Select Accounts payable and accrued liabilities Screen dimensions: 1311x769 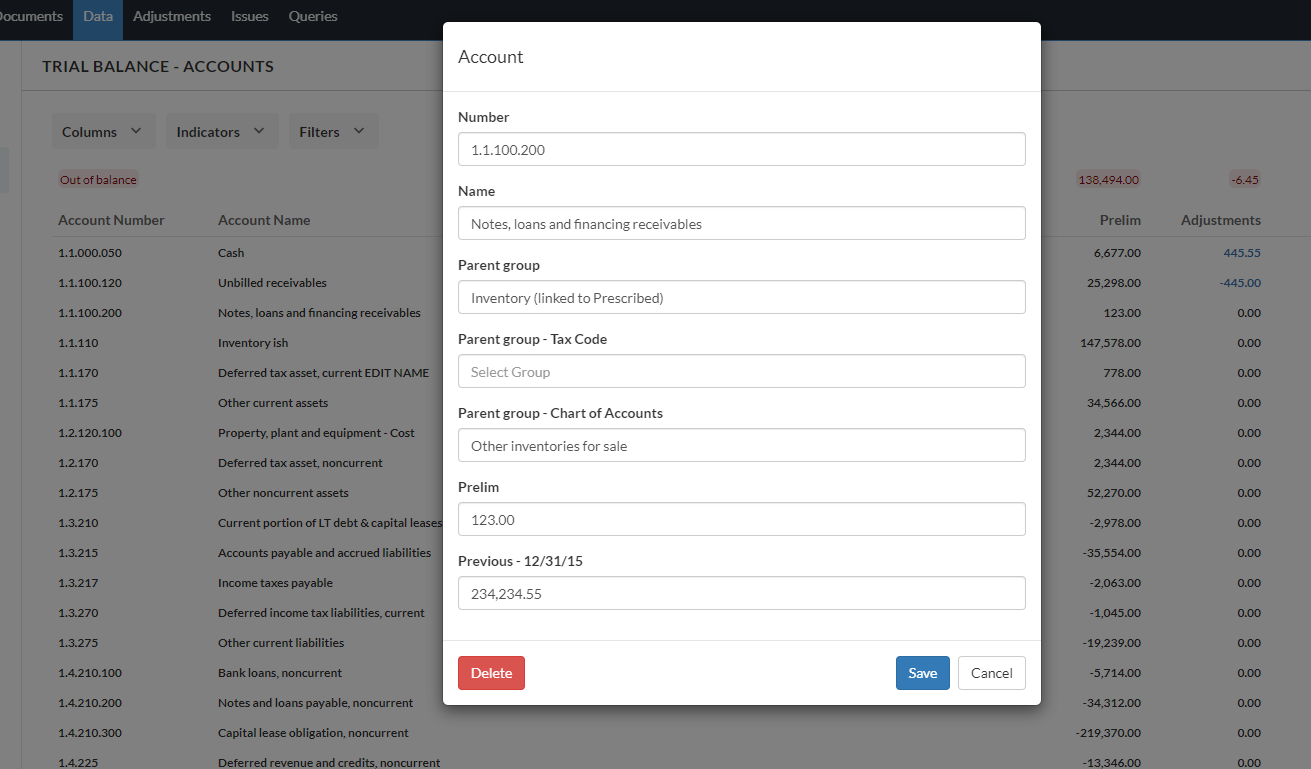tap(325, 553)
